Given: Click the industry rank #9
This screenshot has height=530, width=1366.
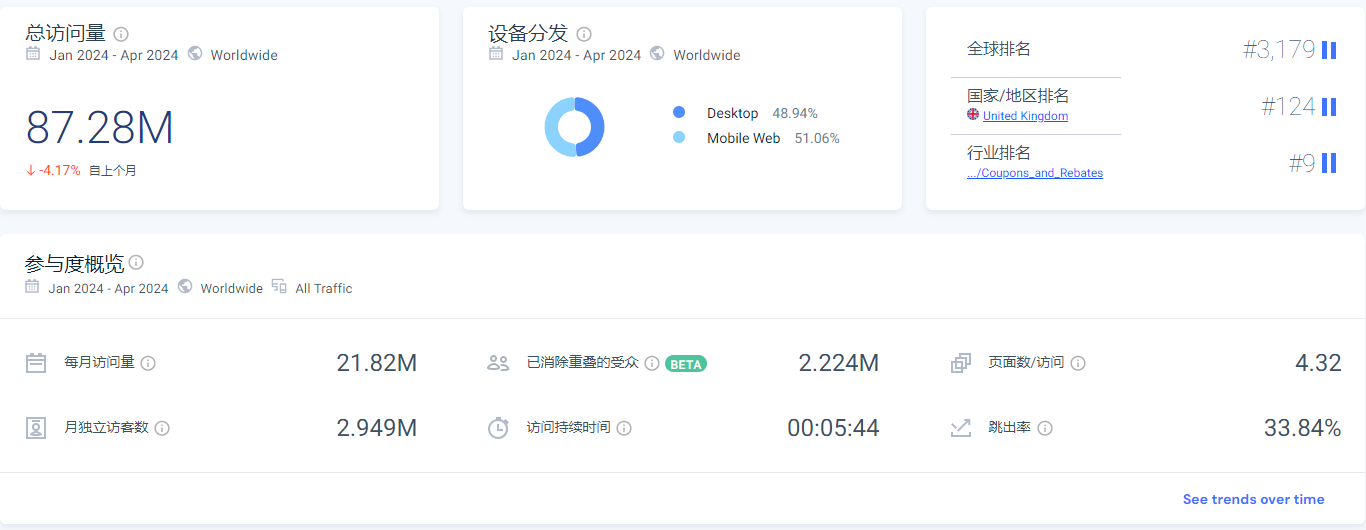Looking at the screenshot, I should [1302, 163].
